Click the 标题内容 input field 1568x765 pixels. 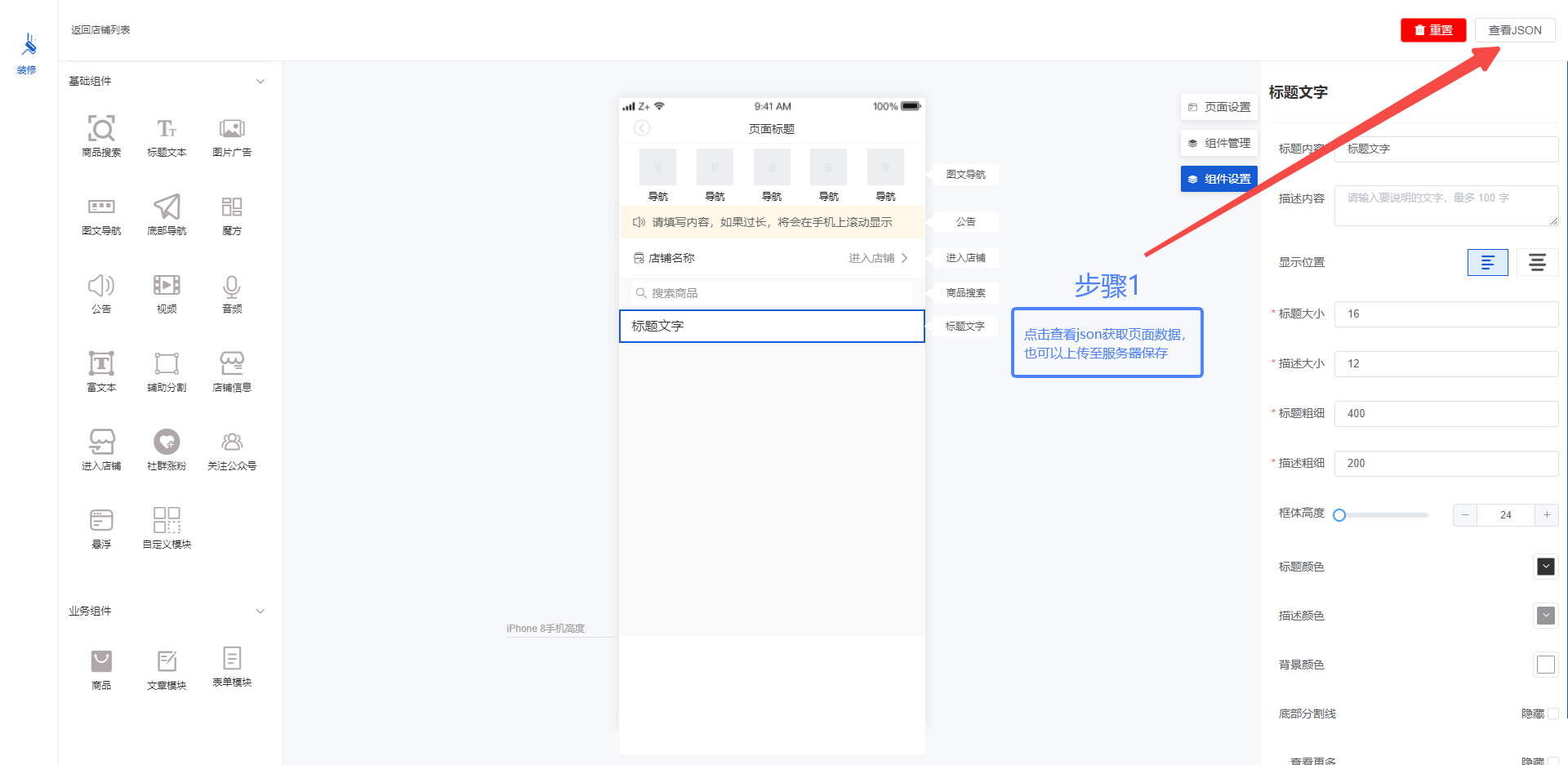point(1446,149)
